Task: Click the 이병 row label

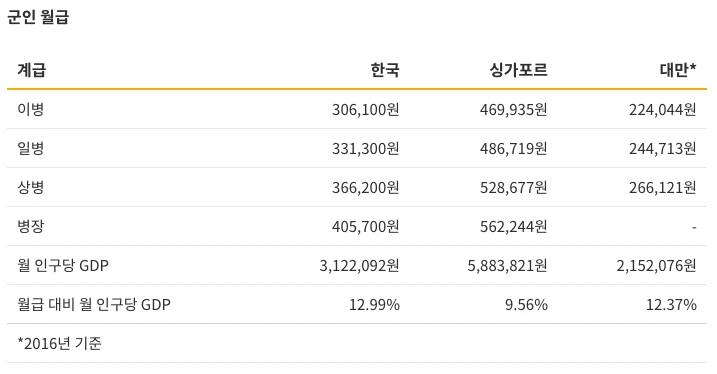Action: [31, 109]
